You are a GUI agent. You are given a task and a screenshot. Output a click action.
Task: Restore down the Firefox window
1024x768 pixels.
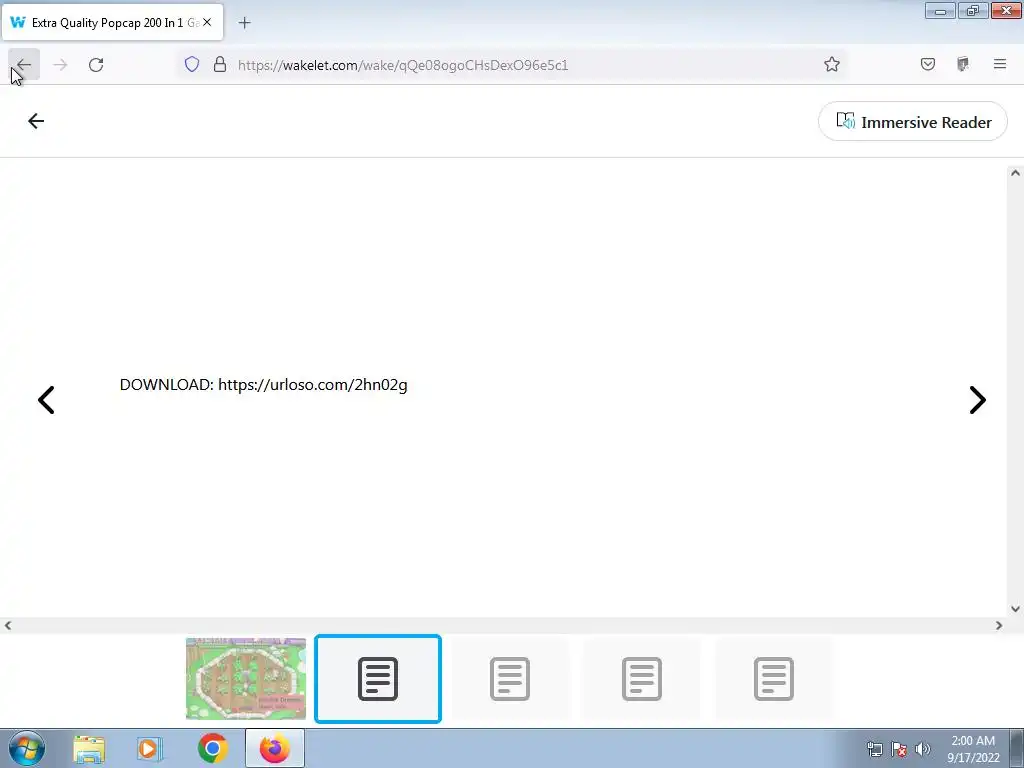(x=973, y=11)
